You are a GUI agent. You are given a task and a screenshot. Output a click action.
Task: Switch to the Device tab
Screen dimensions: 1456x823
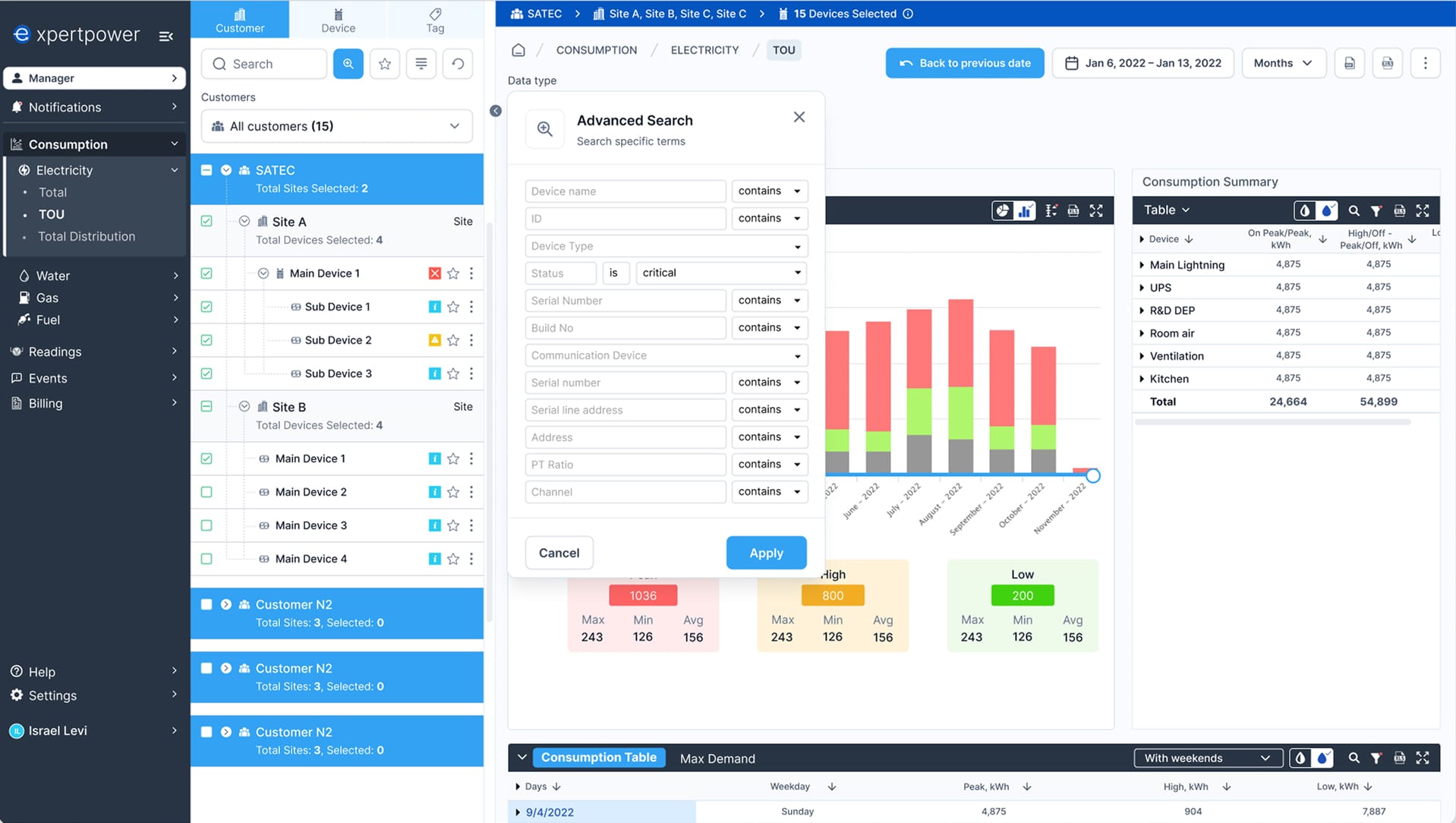[x=338, y=20]
